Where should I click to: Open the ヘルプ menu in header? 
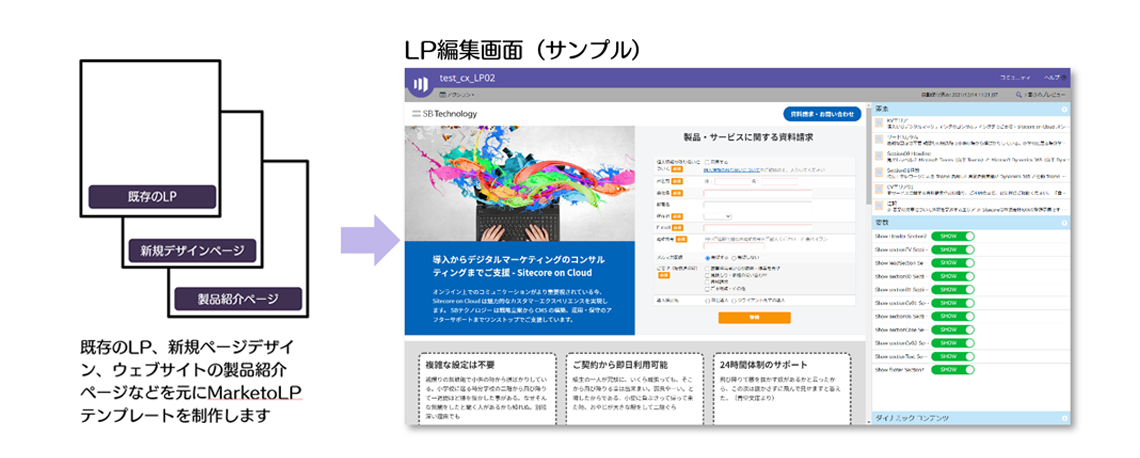1056,77
